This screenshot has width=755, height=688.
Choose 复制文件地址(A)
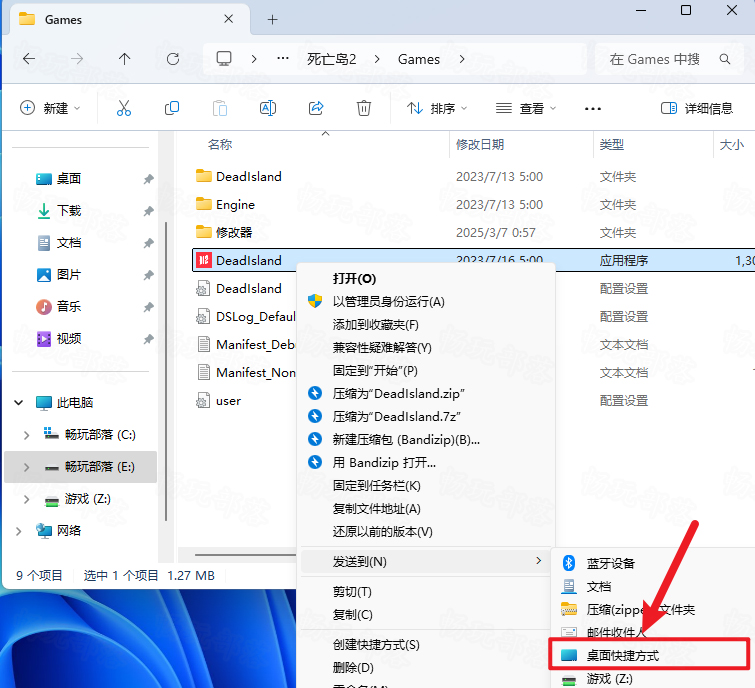377,509
